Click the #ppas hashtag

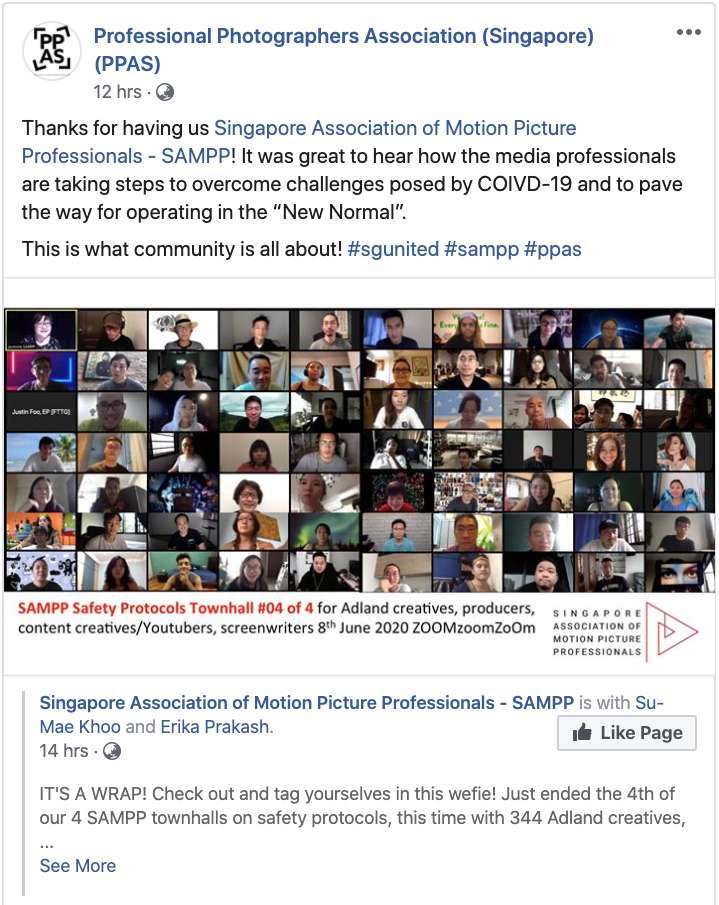coord(553,249)
